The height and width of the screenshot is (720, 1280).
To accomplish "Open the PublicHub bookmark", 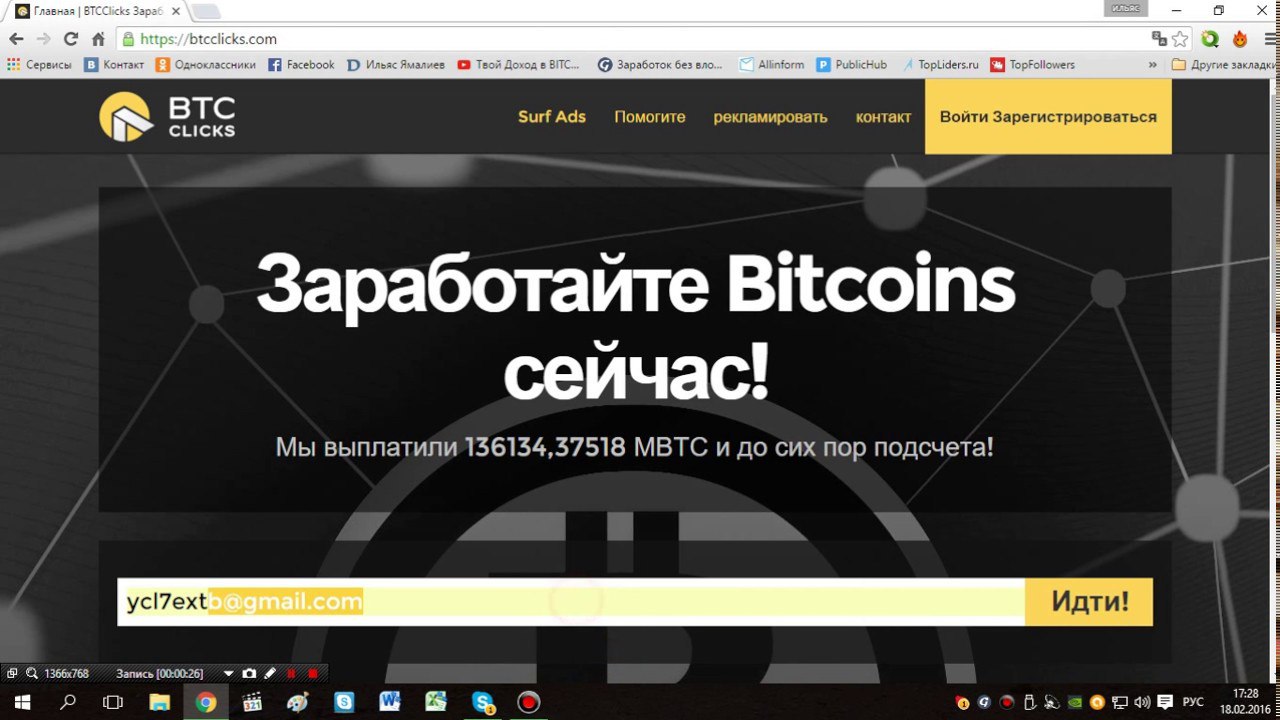I will tap(852, 65).
